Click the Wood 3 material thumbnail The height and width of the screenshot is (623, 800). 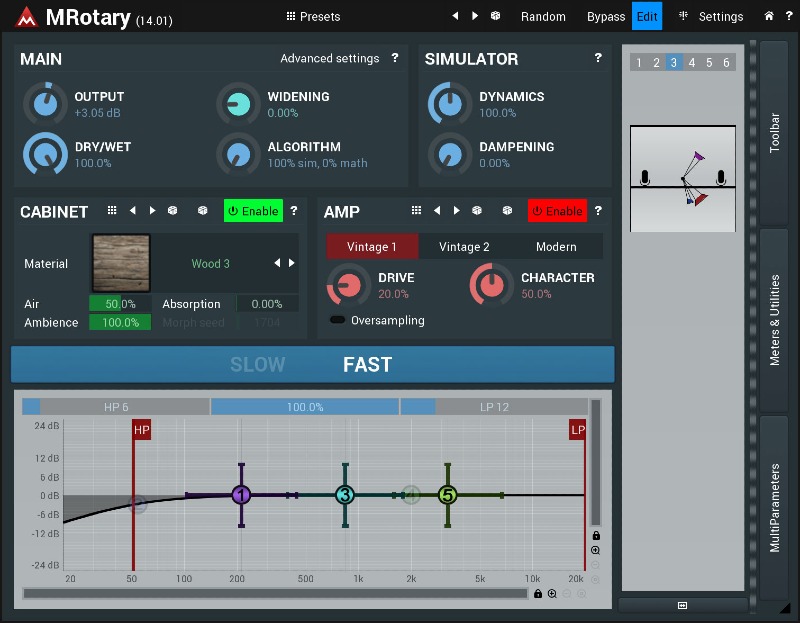(121, 263)
